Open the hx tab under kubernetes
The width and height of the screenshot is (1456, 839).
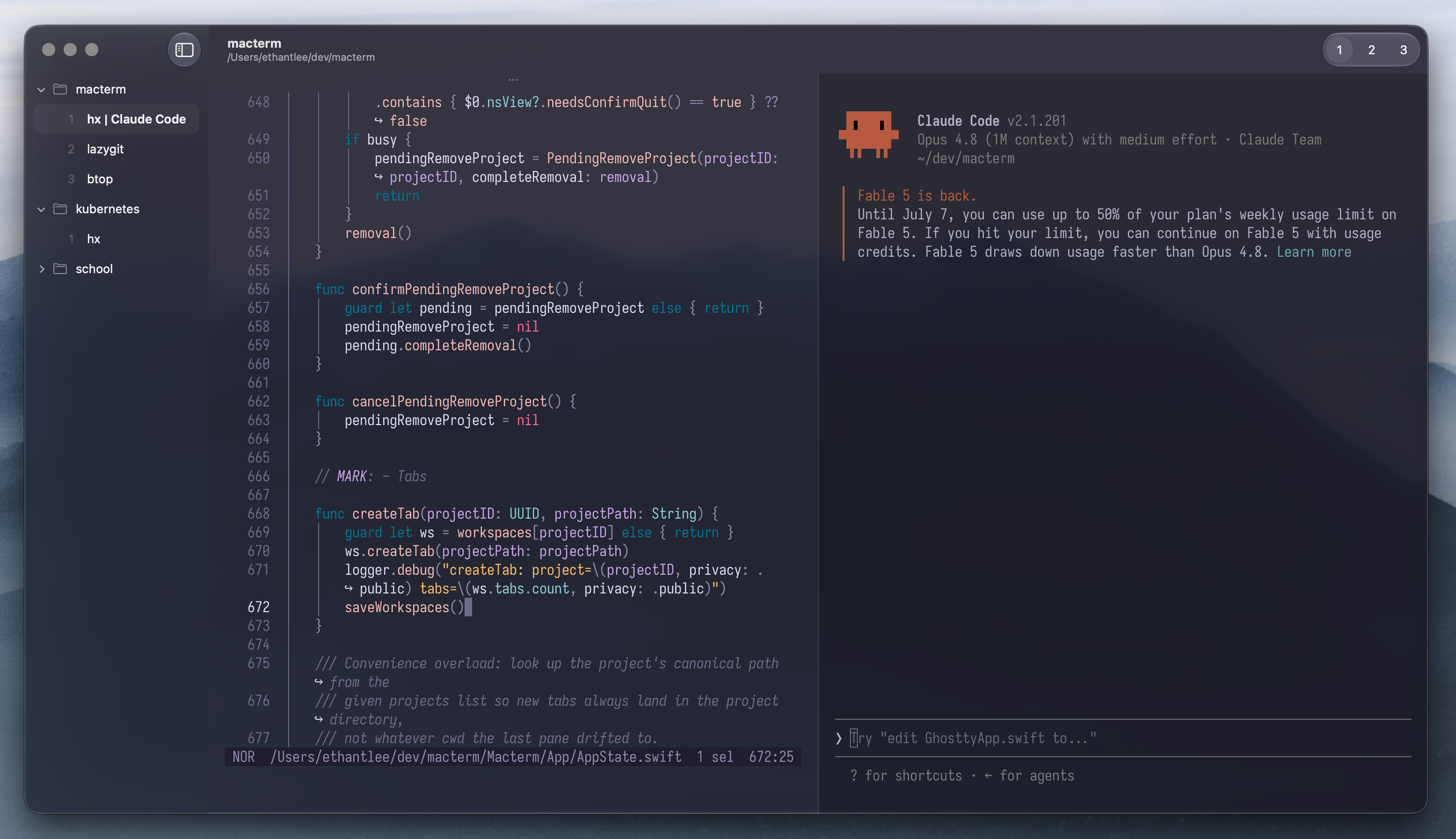click(116, 239)
